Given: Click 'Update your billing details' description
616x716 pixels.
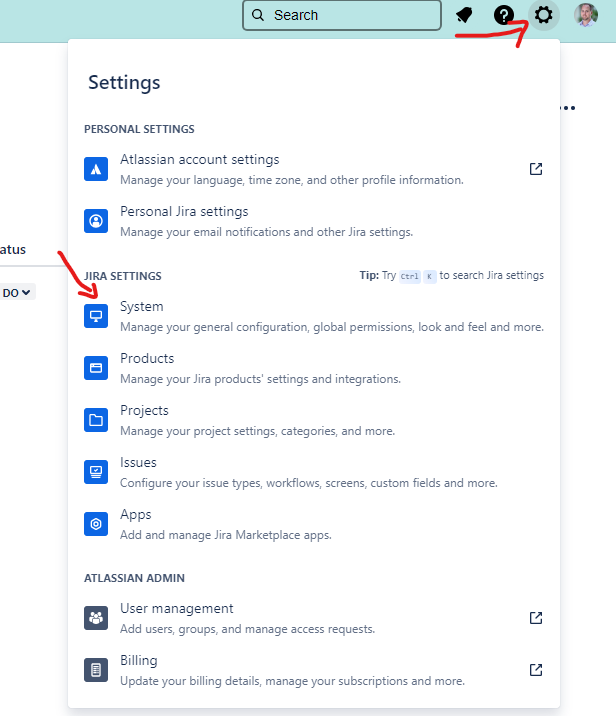Looking at the screenshot, I should (292, 682).
